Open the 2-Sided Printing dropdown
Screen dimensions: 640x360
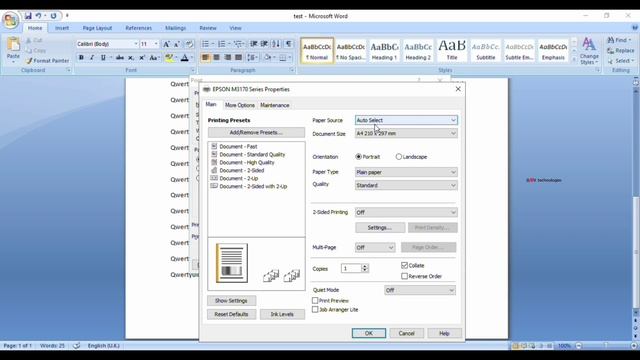406,212
